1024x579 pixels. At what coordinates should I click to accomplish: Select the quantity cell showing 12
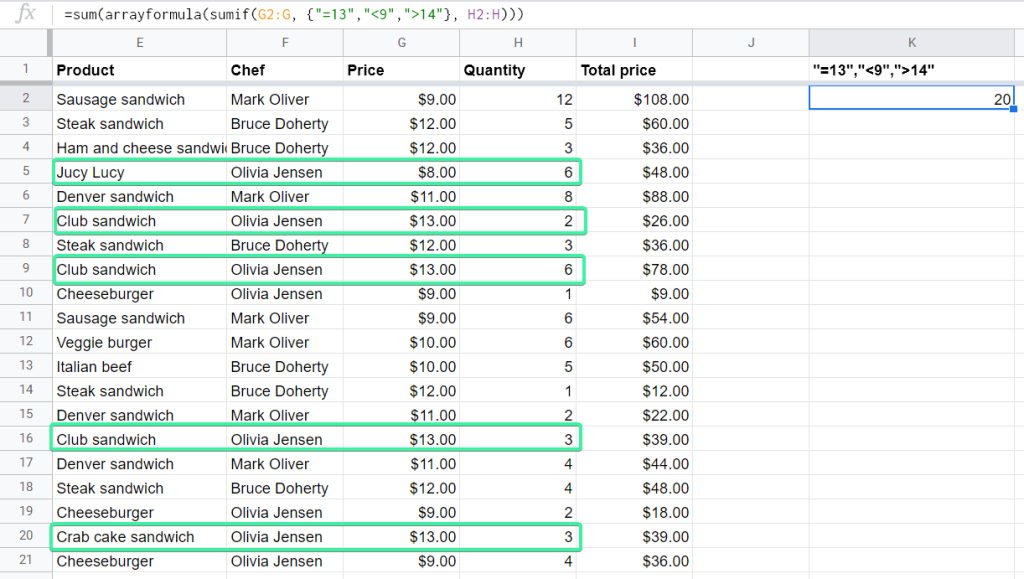[518, 99]
